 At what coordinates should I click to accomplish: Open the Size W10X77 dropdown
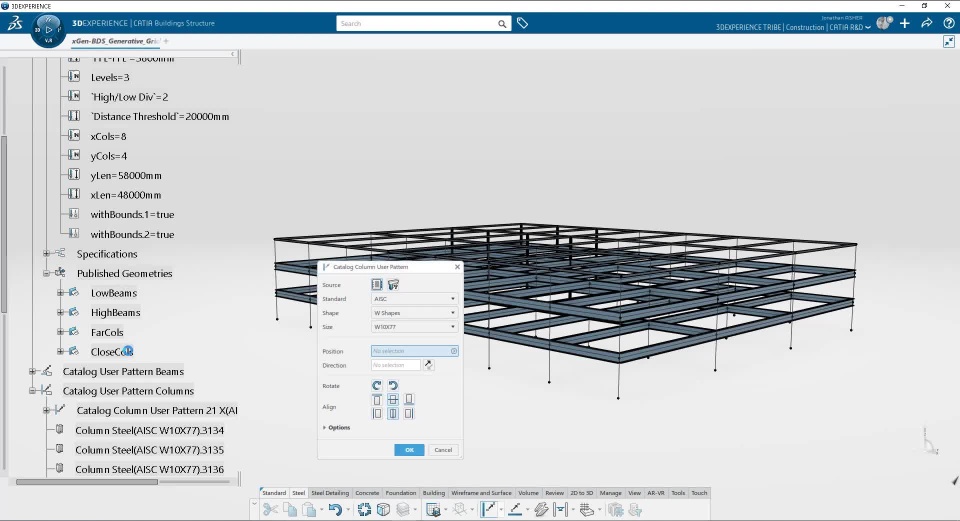pyautogui.click(x=414, y=327)
